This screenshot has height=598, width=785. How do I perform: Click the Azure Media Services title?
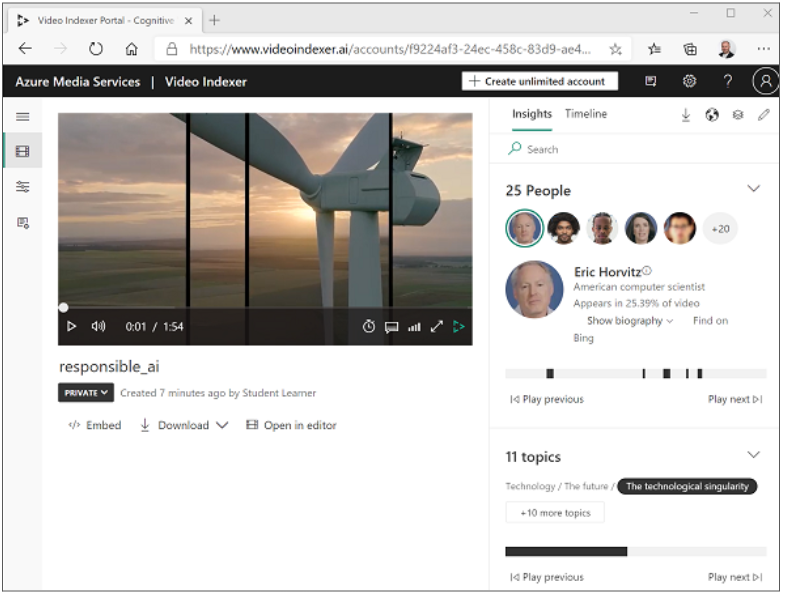point(78,82)
